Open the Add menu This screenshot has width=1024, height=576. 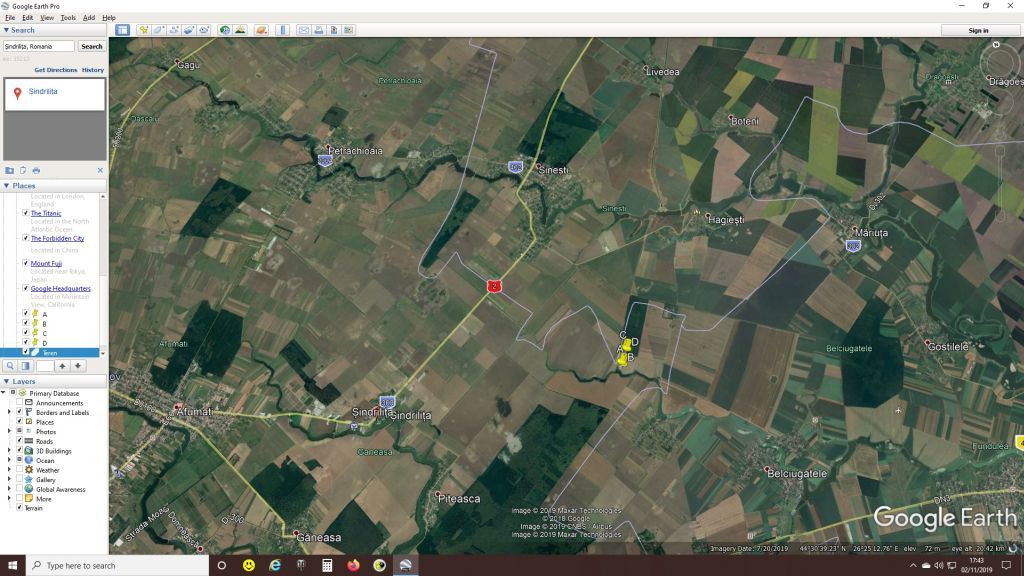coord(89,18)
